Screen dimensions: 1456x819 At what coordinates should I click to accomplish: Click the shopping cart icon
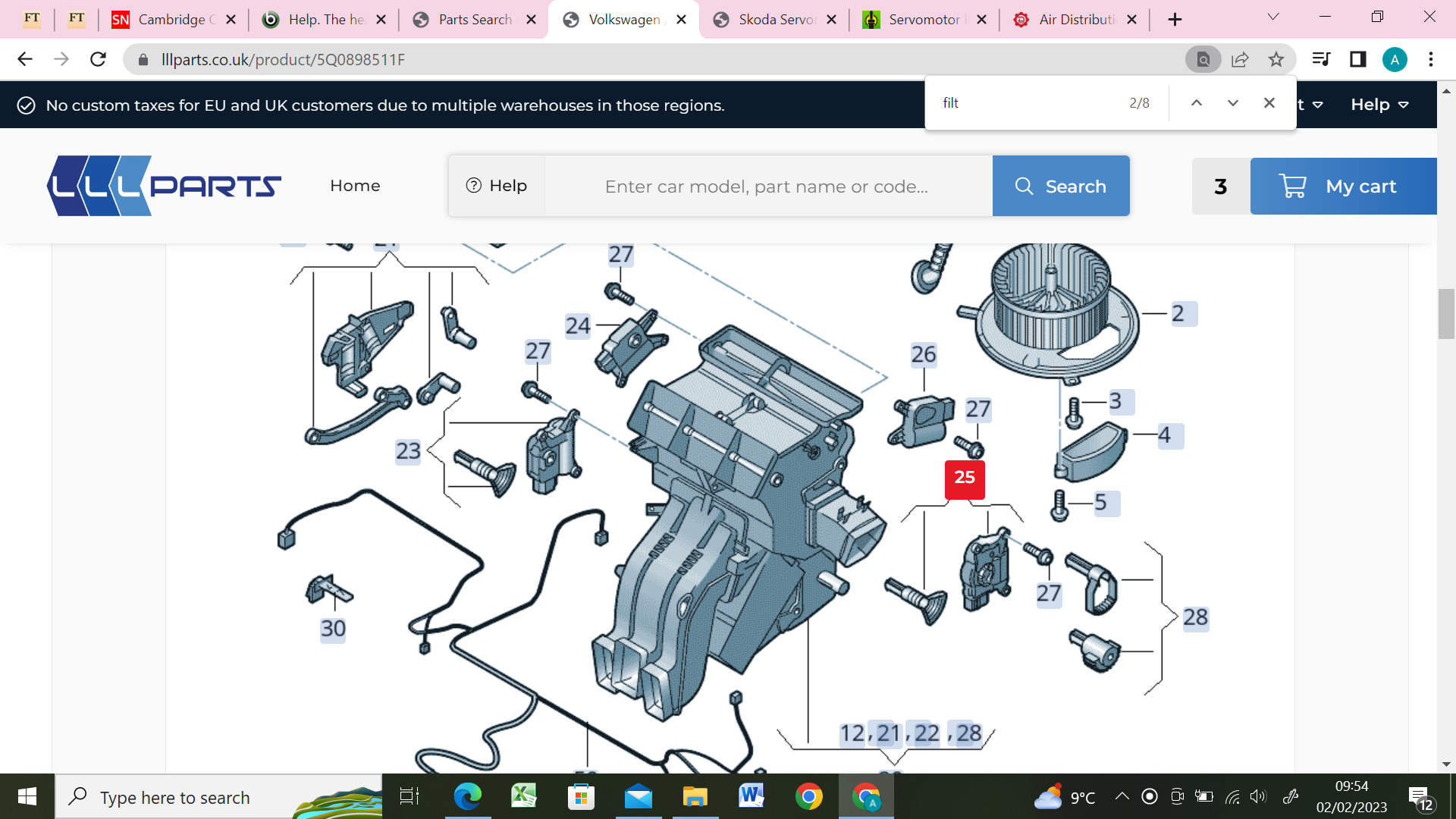1292,186
